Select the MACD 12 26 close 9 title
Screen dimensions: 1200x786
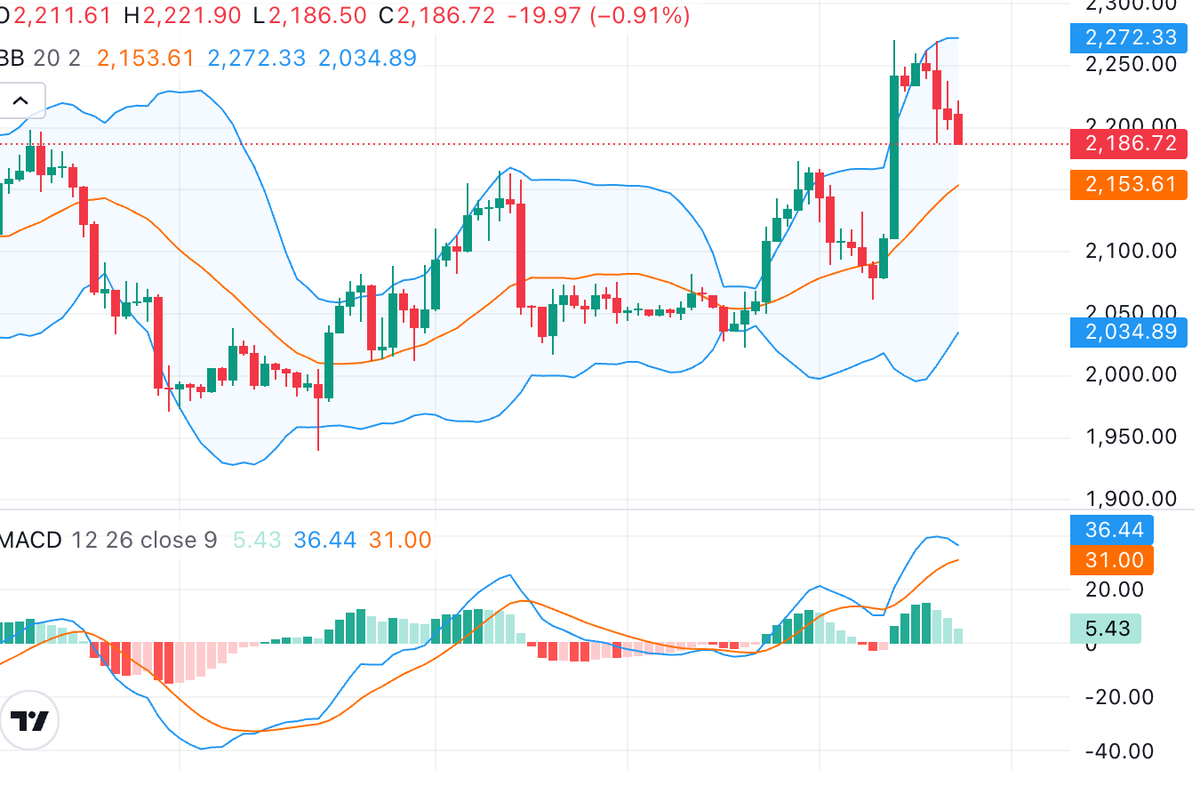tap(108, 540)
